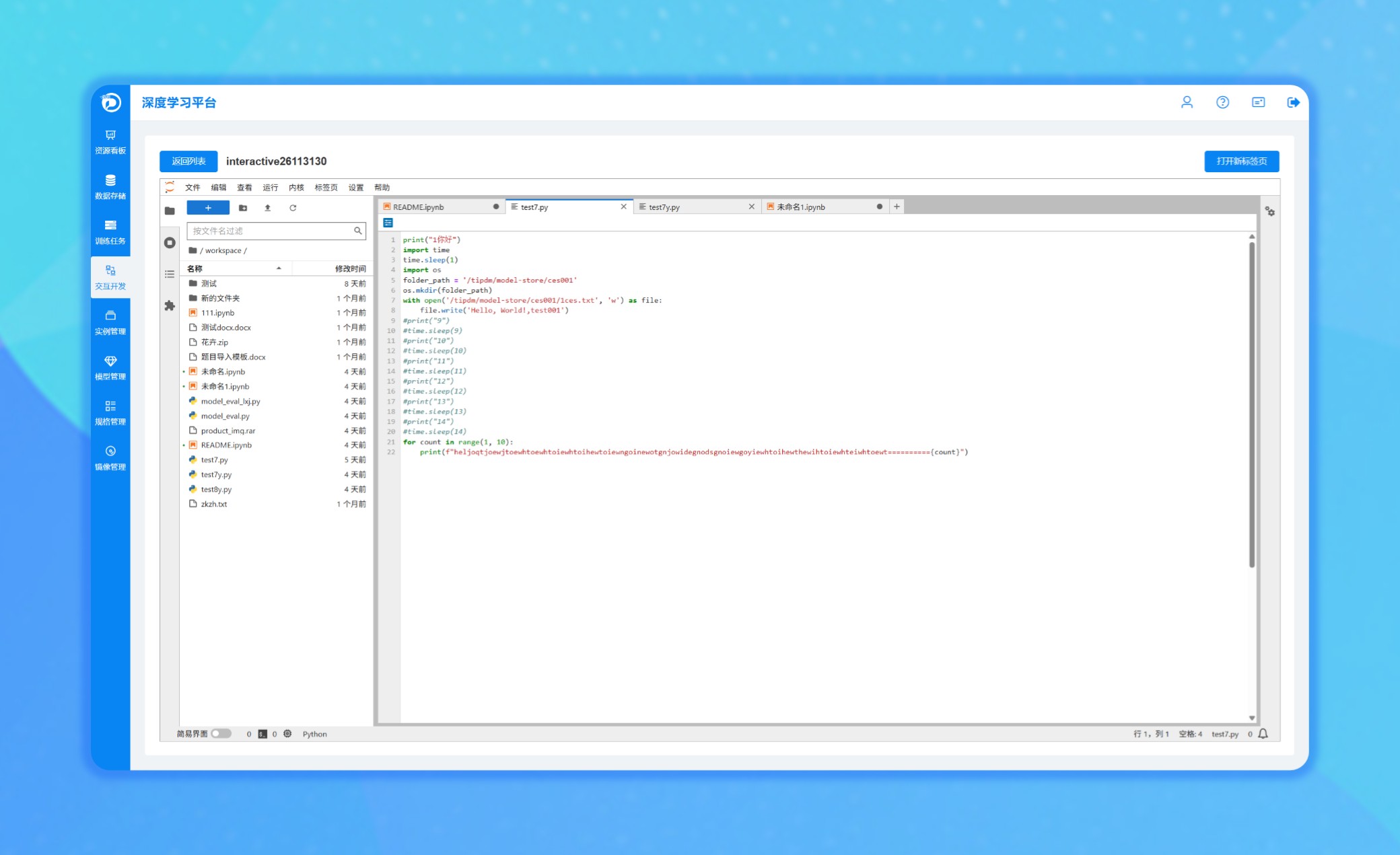This screenshot has width=1400, height=855.
Task: Open the 帮助 menu
Action: click(x=382, y=188)
